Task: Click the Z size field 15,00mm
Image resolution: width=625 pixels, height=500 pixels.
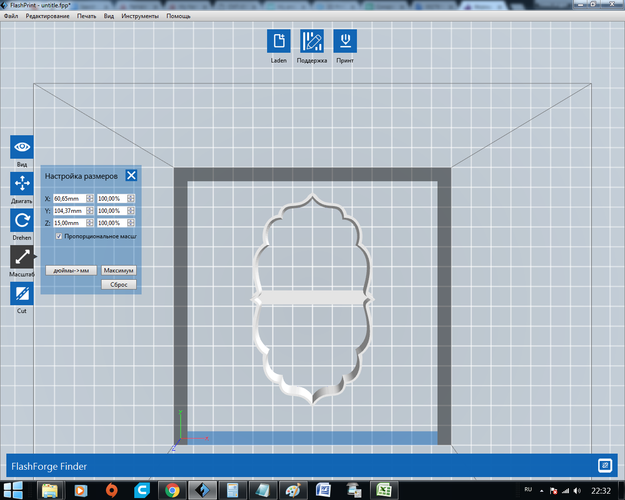Action: coord(70,223)
